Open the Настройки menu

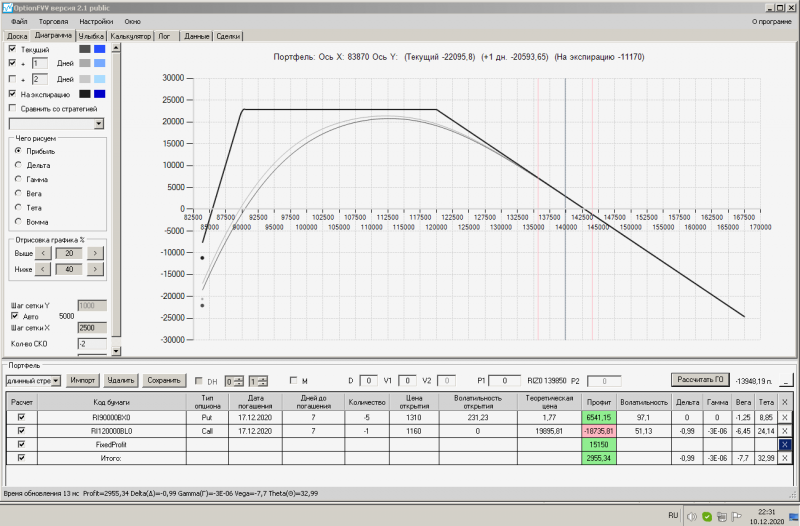(95, 21)
